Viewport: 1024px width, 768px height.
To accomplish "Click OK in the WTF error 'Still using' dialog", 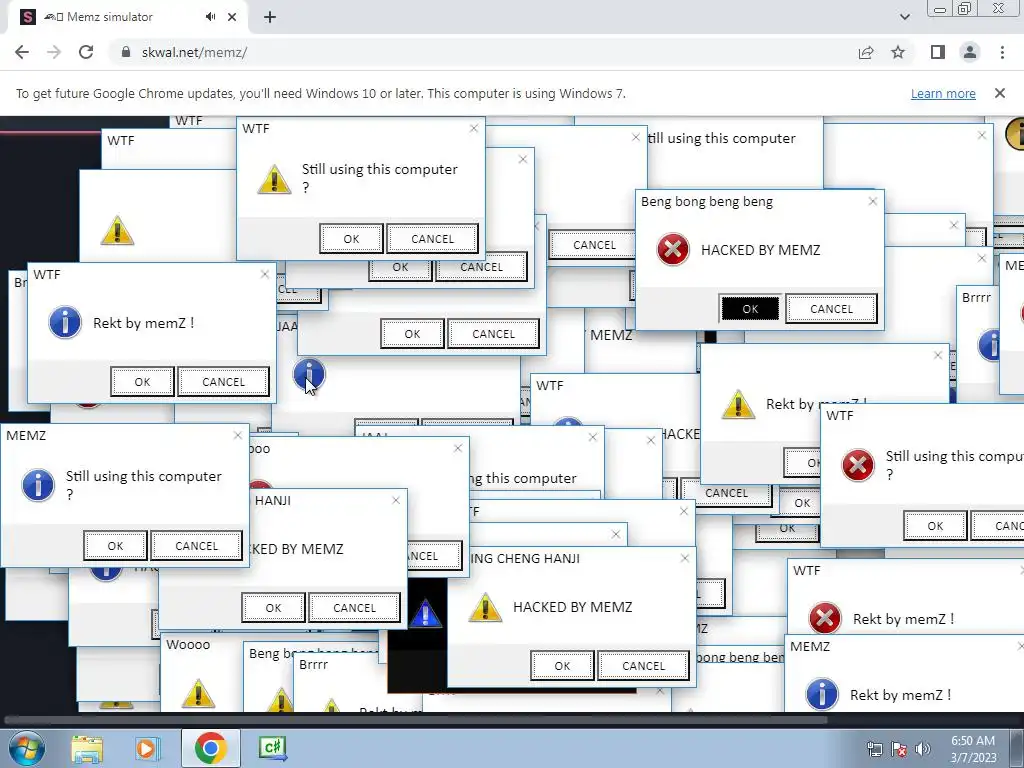I will [935, 526].
